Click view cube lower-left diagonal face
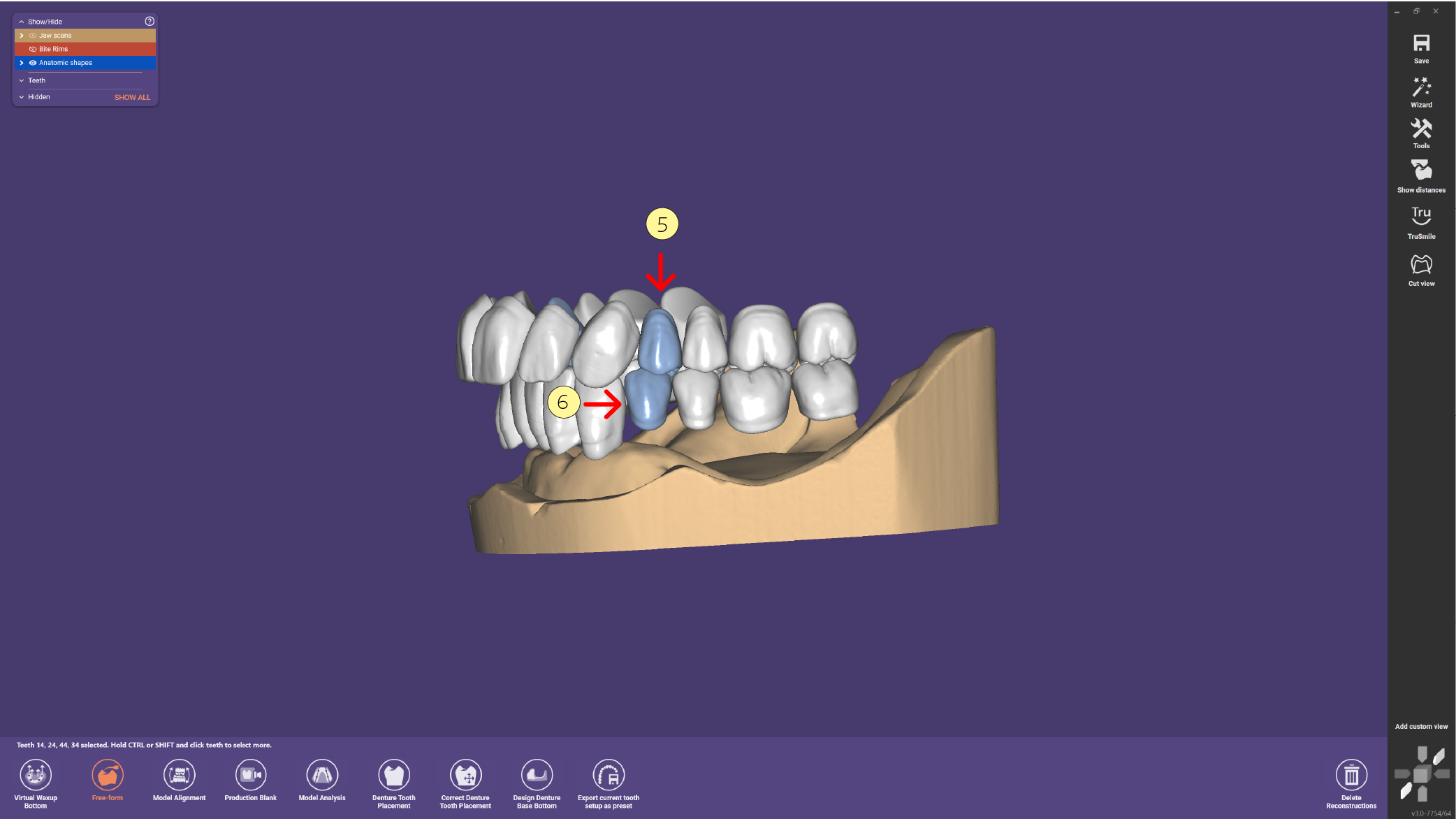Image resolution: width=1456 pixels, height=819 pixels. click(x=1406, y=791)
